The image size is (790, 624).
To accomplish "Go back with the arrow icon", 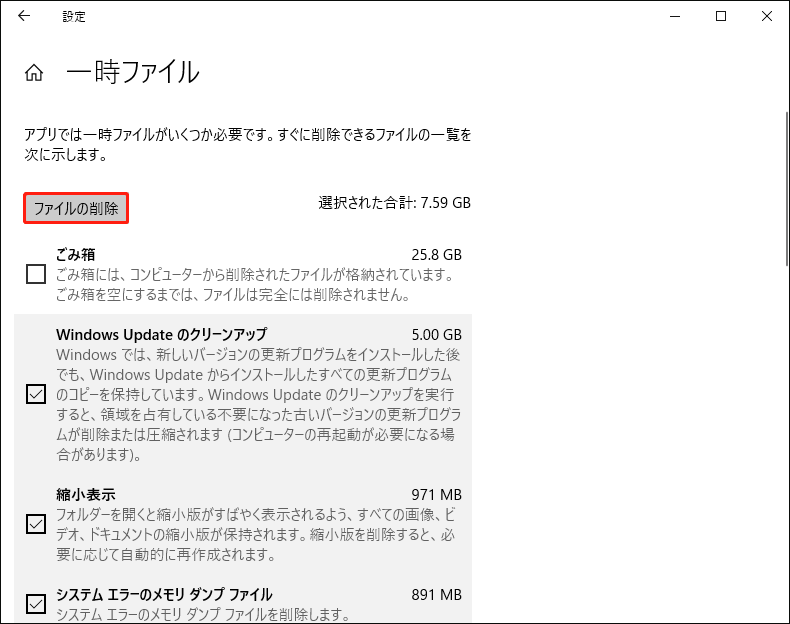I will click(24, 16).
